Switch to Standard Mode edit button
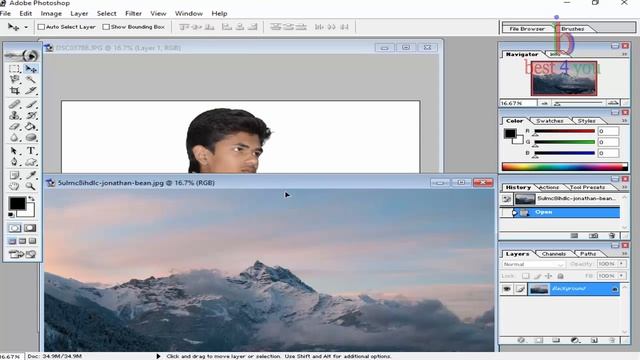The width and height of the screenshot is (640, 360). [x=15, y=228]
